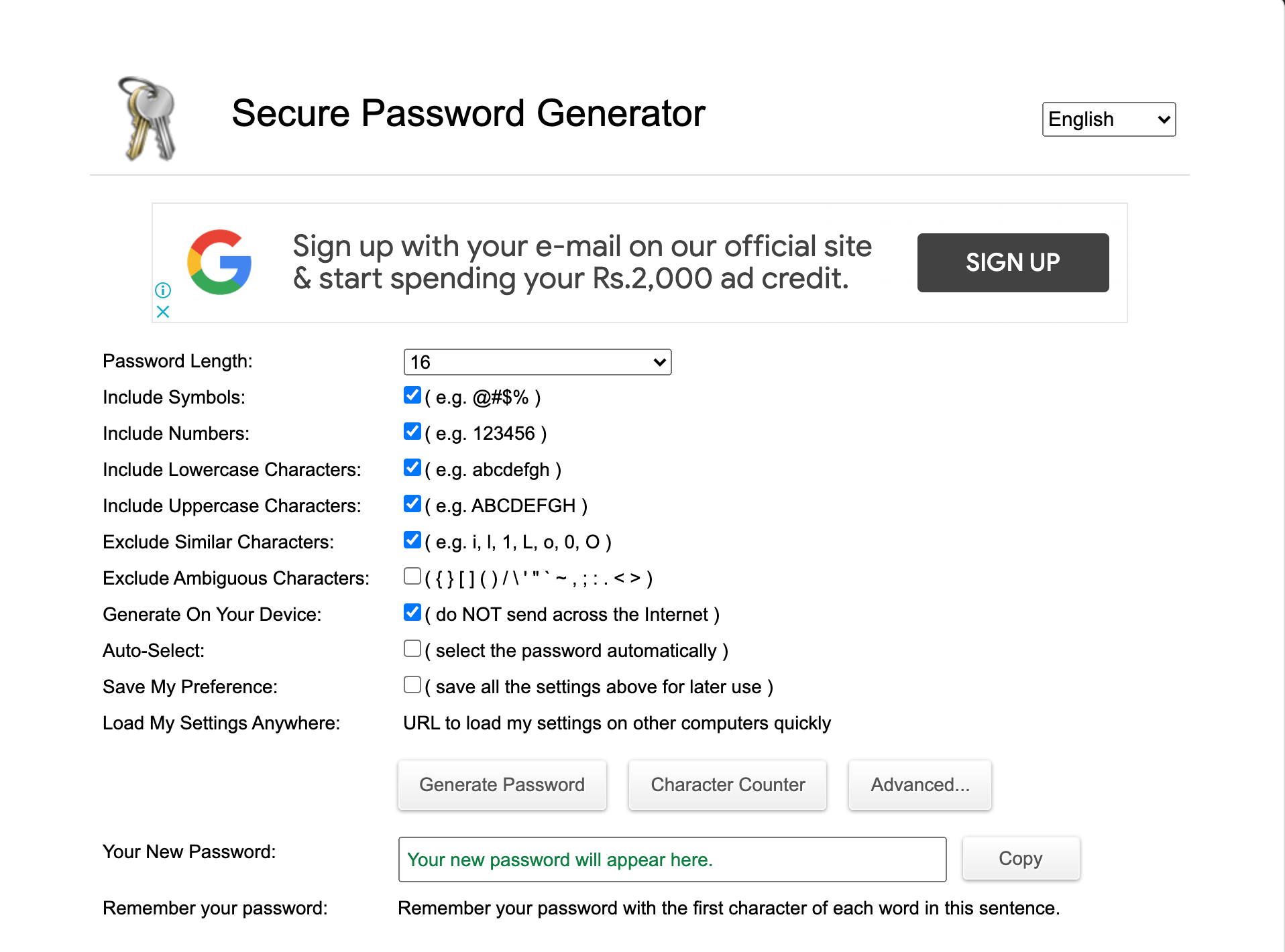Viewport: 1285px width, 952px height.
Task: Close the ad with X icon
Action: pyautogui.click(x=163, y=312)
